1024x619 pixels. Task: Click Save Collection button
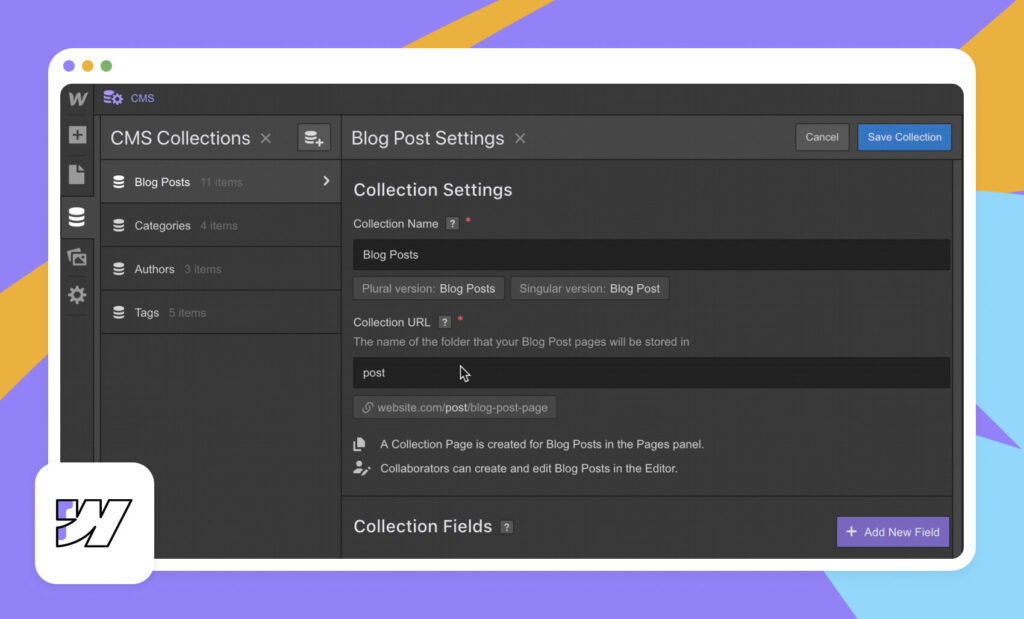click(x=904, y=137)
